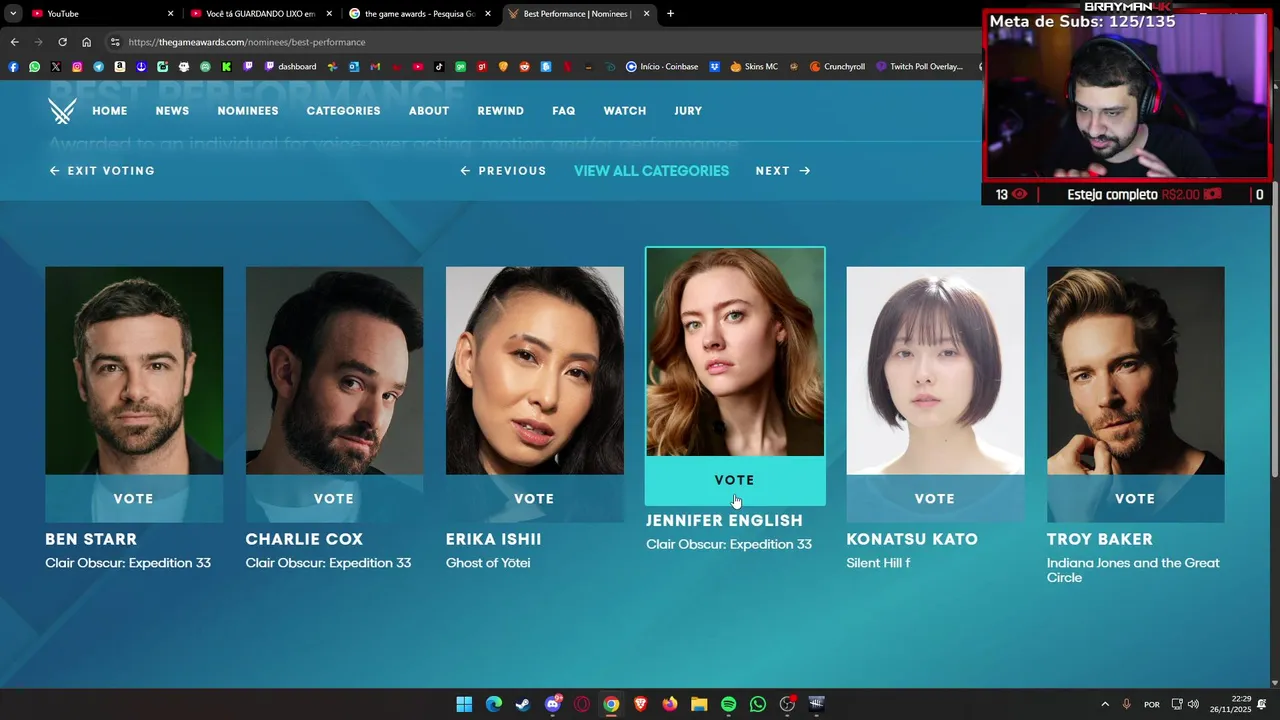The image size is (1280, 720).
Task: Vote for Konatsu Kato
Action: click(935, 499)
